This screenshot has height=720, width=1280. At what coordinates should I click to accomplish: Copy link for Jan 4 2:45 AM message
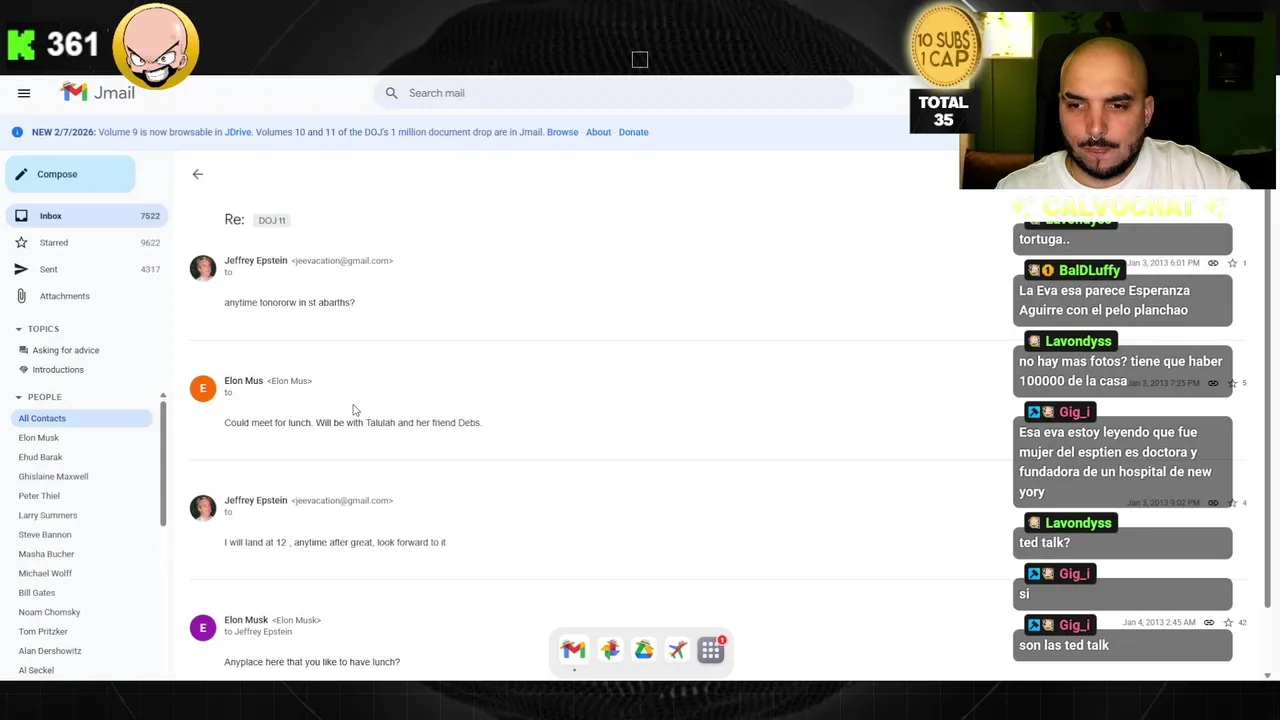point(1209,622)
